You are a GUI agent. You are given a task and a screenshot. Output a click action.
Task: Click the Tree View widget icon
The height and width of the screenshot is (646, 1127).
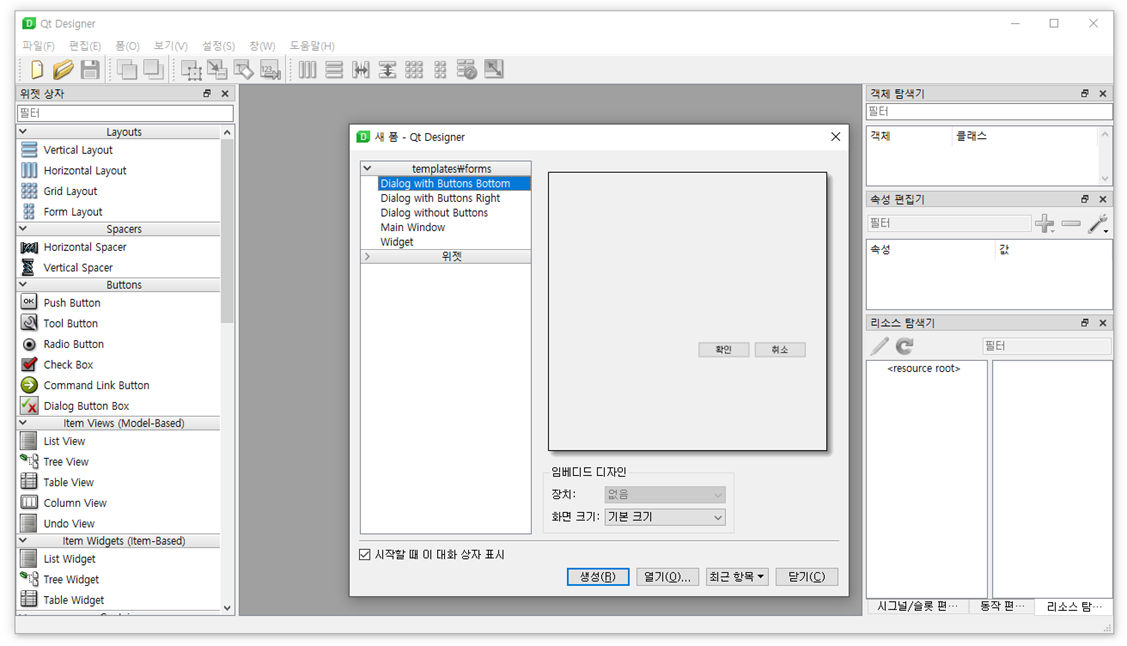(29, 461)
